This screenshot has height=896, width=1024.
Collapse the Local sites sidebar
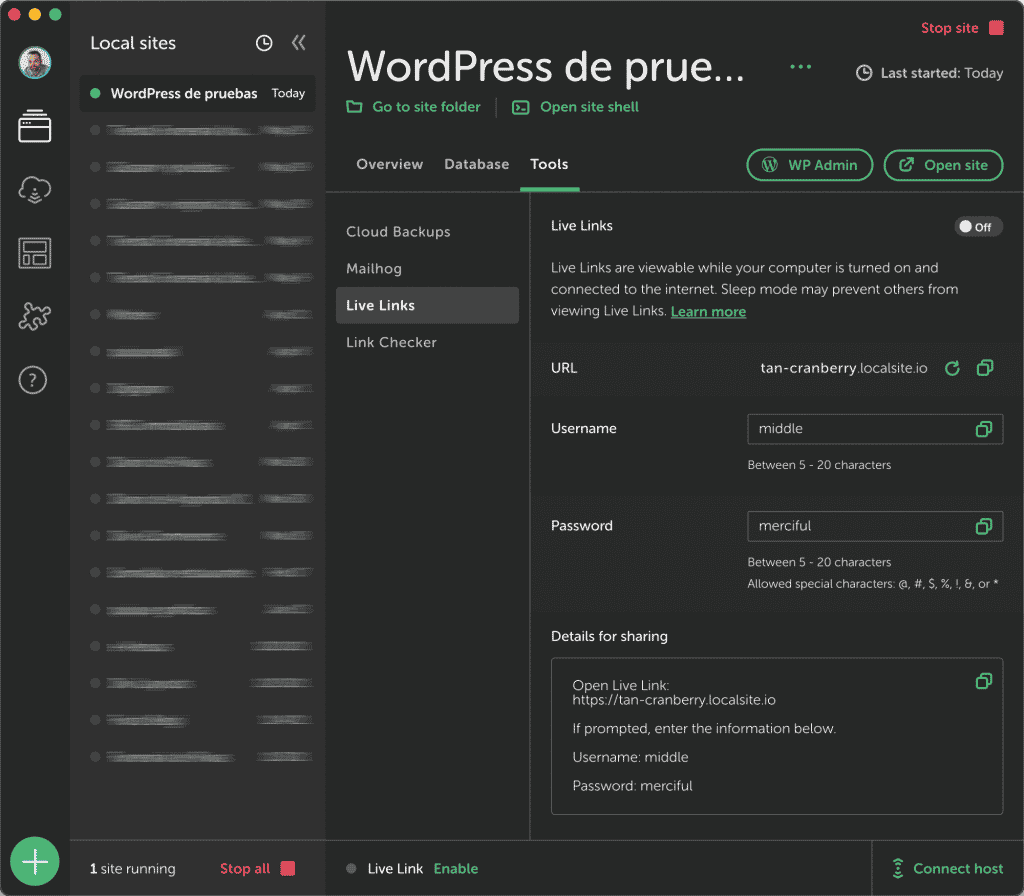[x=298, y=43]
